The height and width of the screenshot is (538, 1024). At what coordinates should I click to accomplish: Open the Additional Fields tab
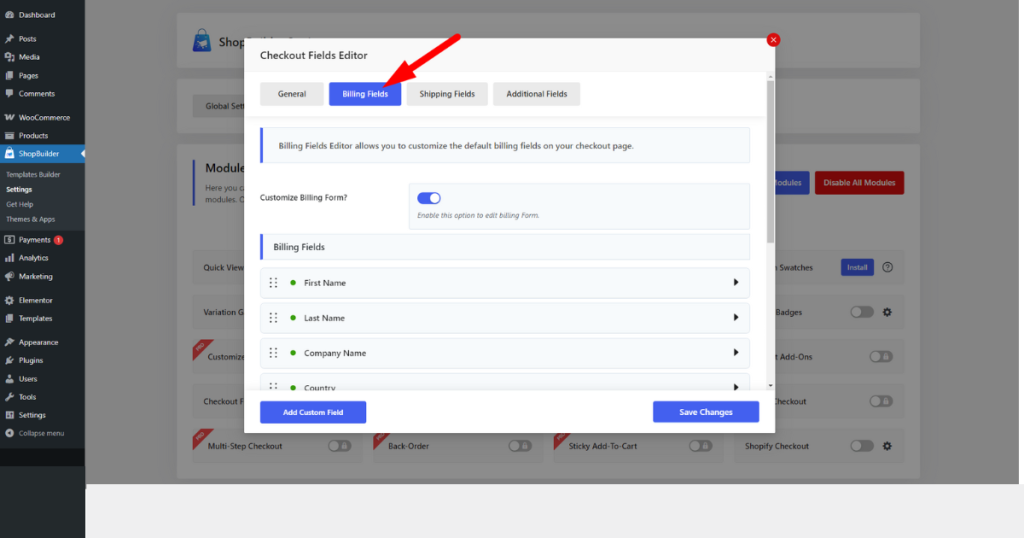tap(536, 94)
